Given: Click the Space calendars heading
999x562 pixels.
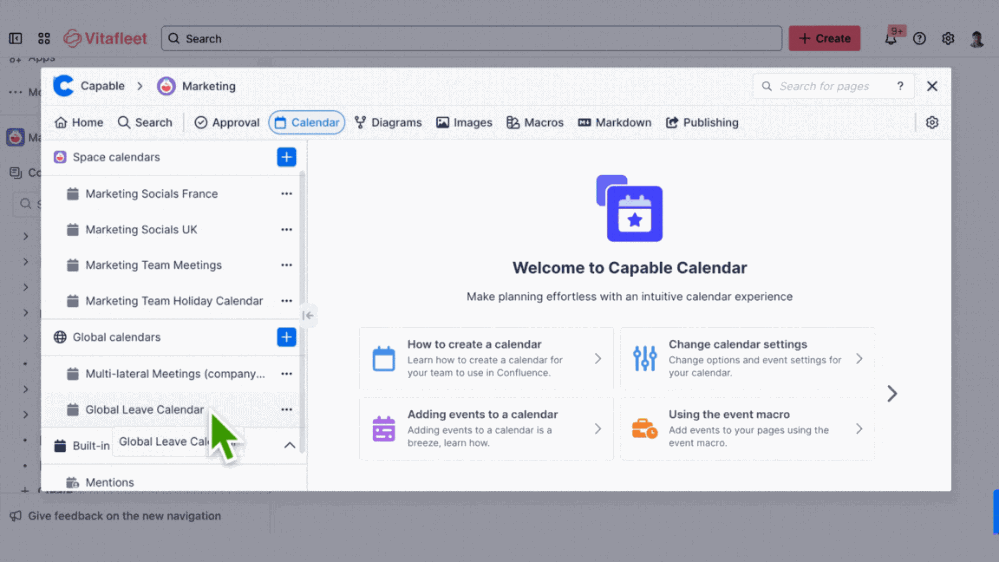Looking at the screenshot, I should click(116, 157).
